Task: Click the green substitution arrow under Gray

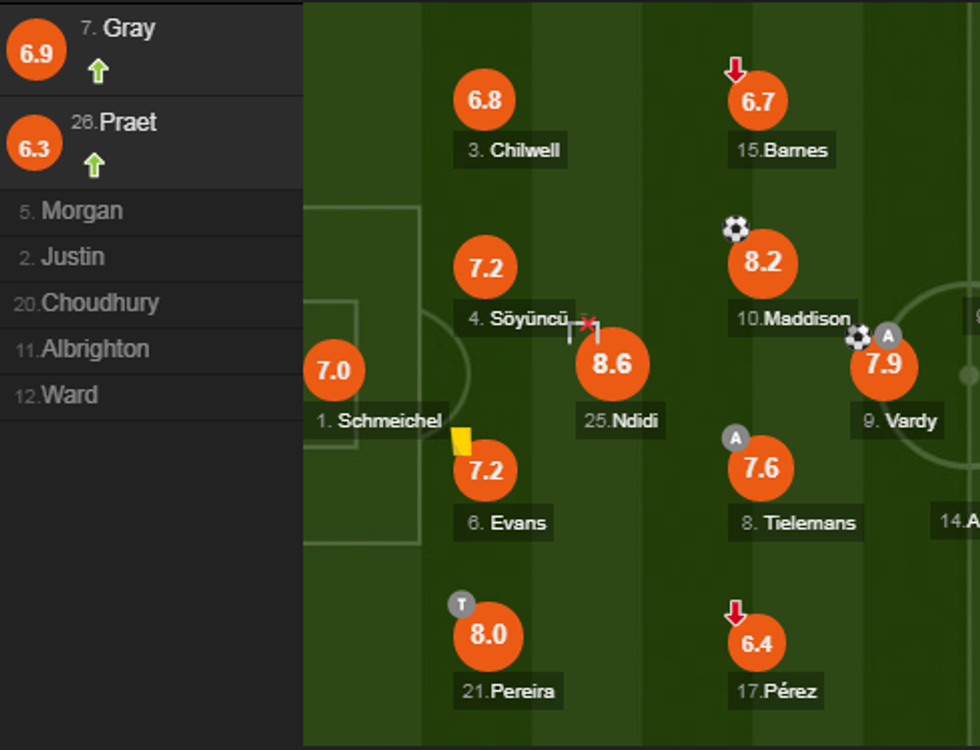Action: pyautogui.click(x=97, y=71)
